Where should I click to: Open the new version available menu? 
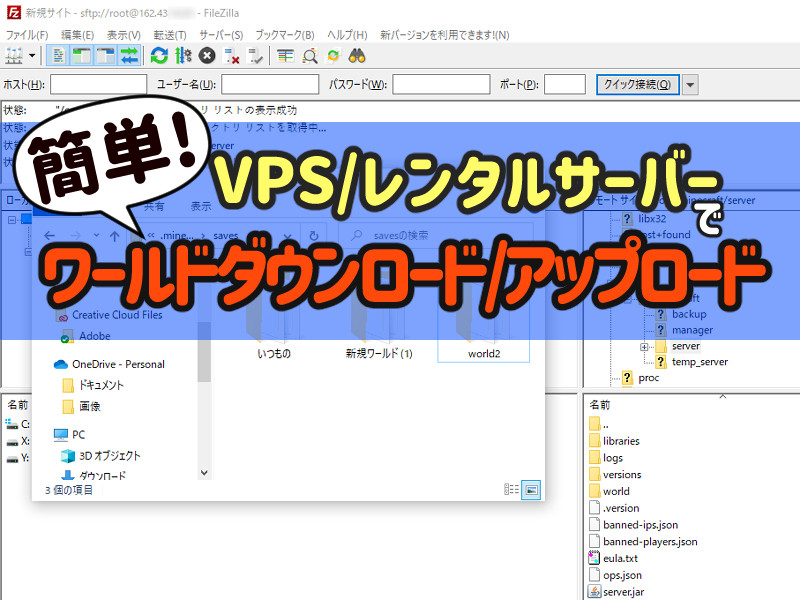[x=444, y=35]
